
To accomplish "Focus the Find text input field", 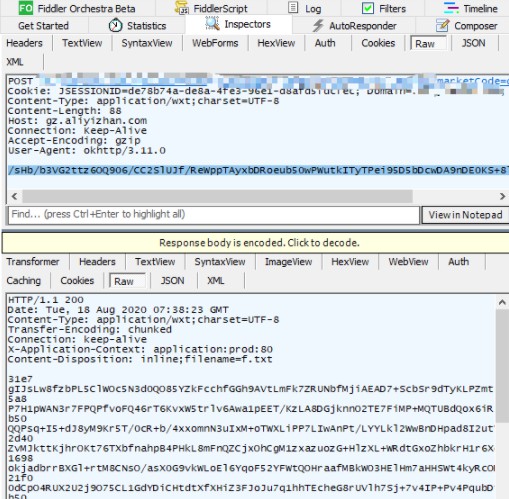I will (x=214, y=215).
